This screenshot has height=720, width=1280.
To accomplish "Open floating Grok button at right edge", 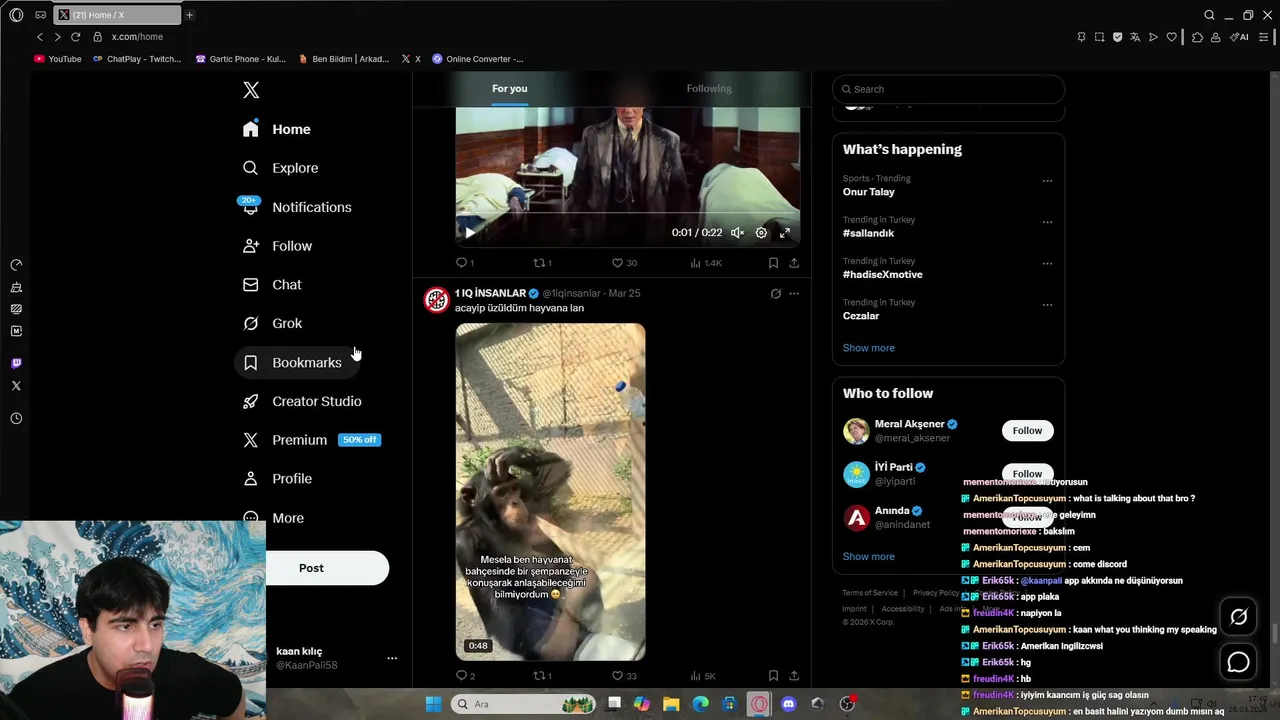I will (x=1238, y=617).
